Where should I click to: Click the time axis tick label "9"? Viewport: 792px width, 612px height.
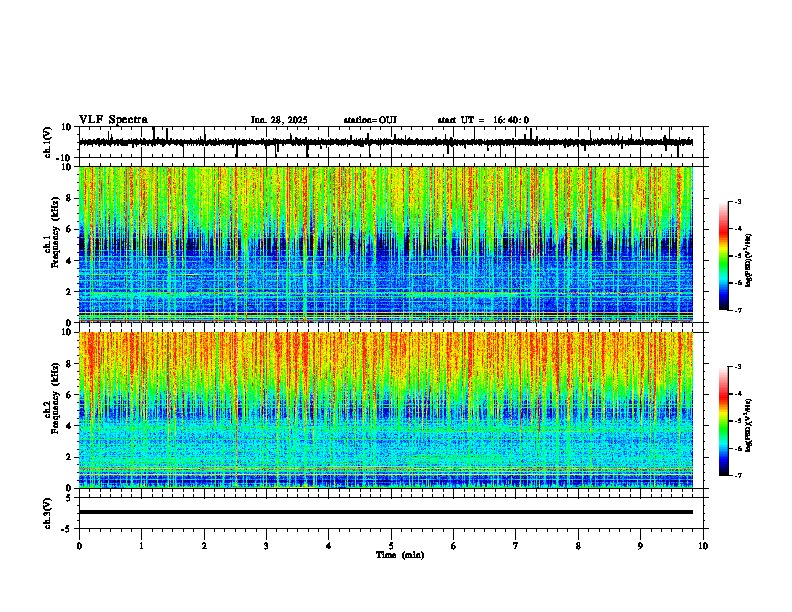click(640, 546)
